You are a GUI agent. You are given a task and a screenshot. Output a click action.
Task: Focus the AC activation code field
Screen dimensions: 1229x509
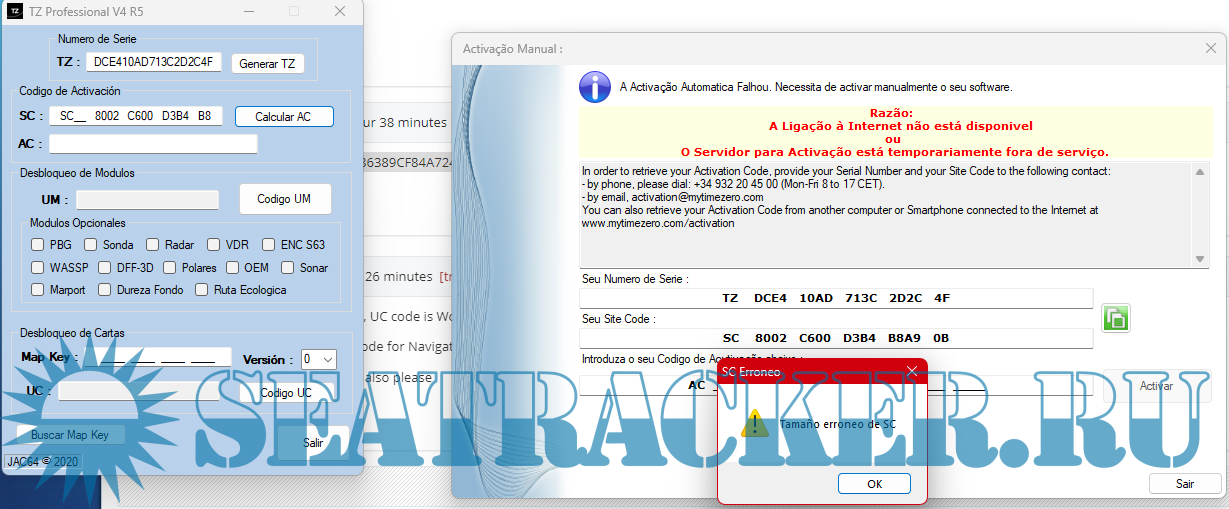153,144
